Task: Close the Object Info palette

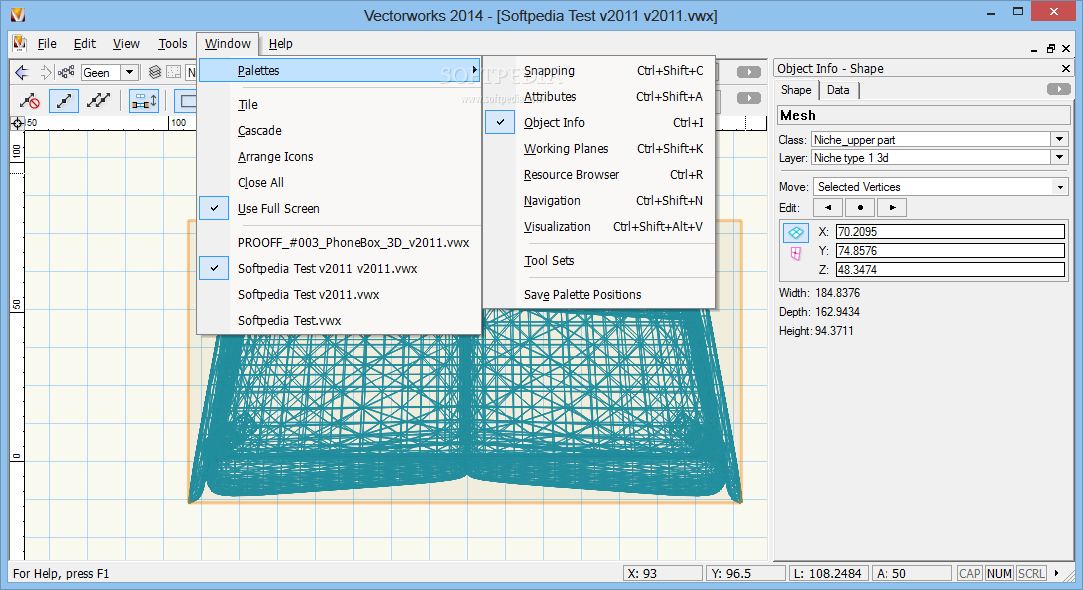Action: (1066, 68)
